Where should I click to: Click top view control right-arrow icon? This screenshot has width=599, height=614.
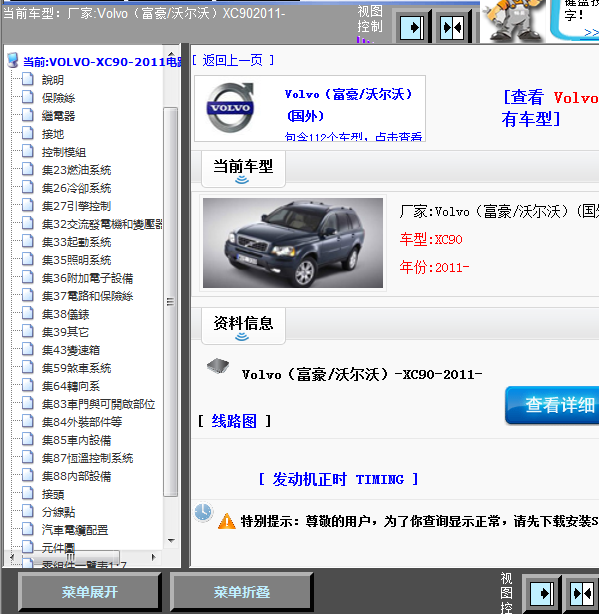point(412,27)
